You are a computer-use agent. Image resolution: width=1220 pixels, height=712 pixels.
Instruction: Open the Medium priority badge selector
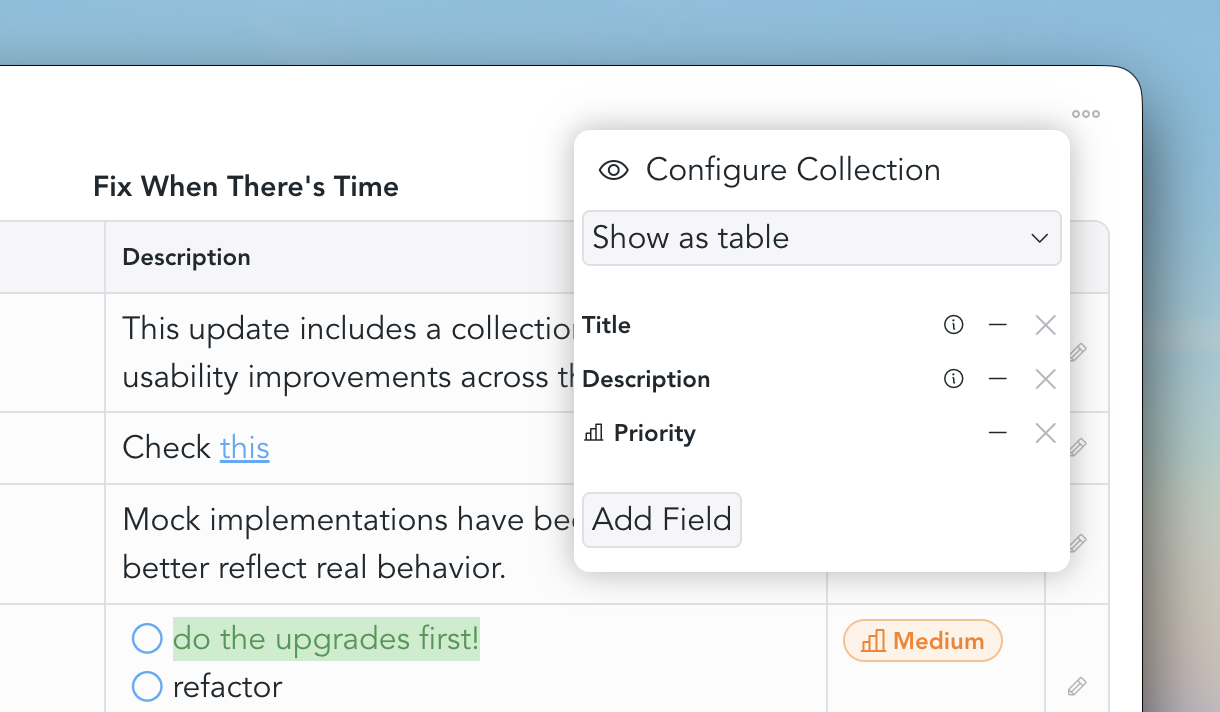[x=922, y=641]
